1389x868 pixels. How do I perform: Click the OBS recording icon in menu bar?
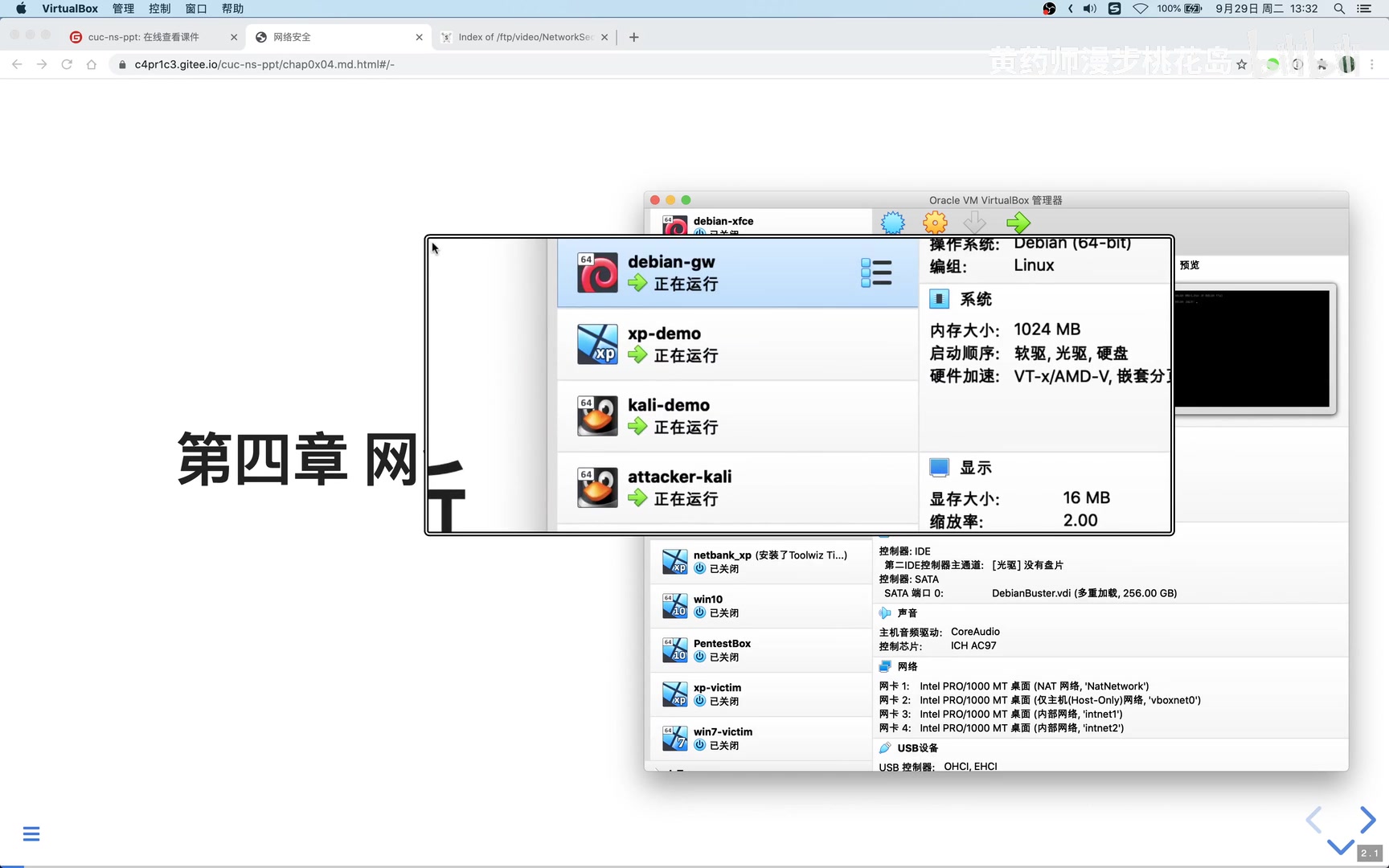(x=1049, y=9)
